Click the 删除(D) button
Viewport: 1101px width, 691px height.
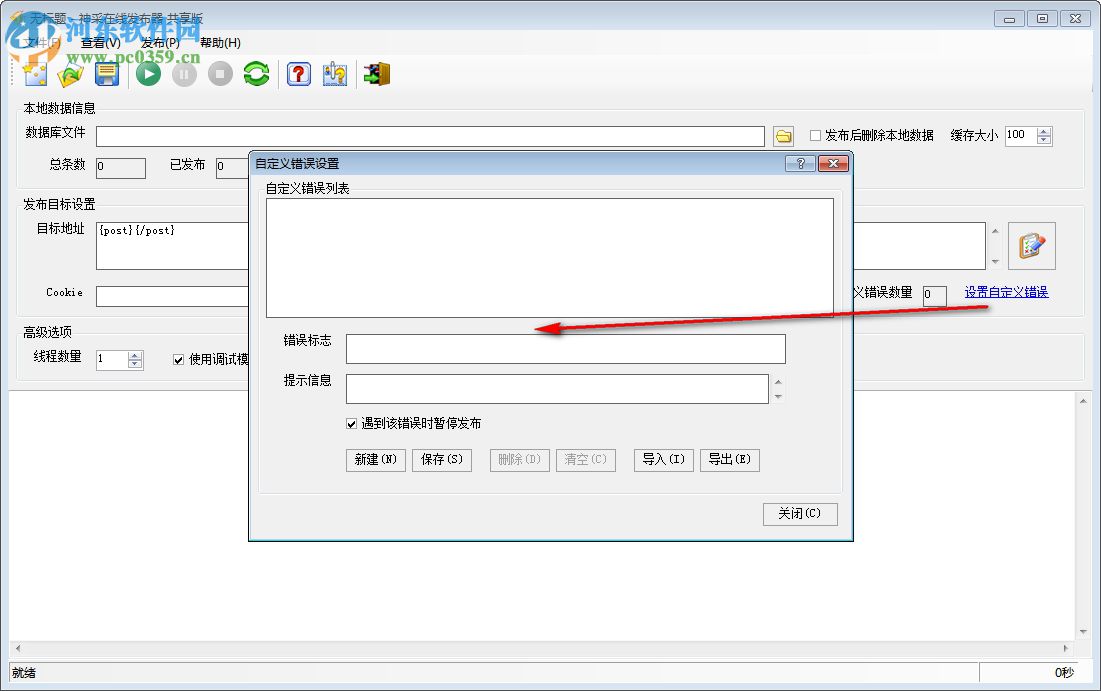(520, 460)
